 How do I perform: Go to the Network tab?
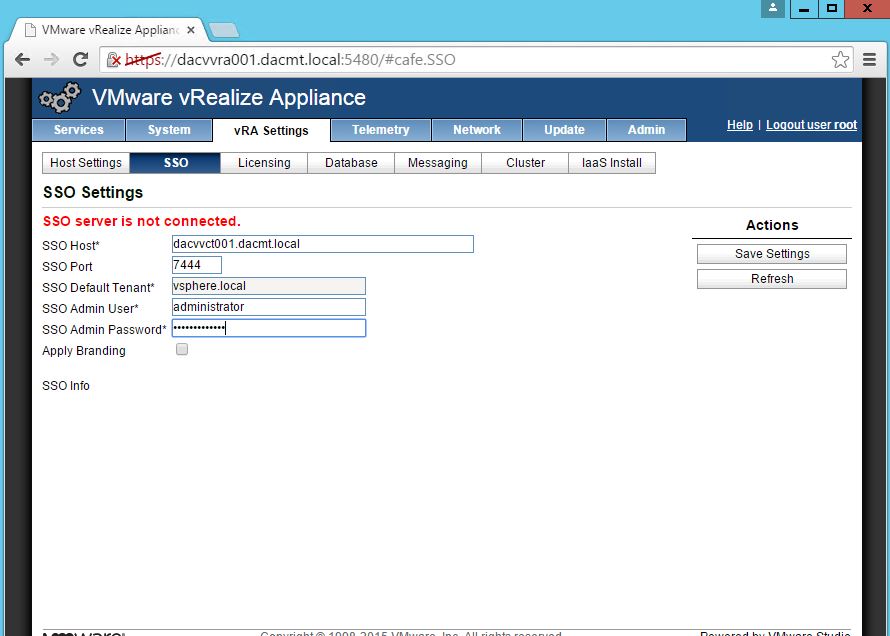click(477, 130)
